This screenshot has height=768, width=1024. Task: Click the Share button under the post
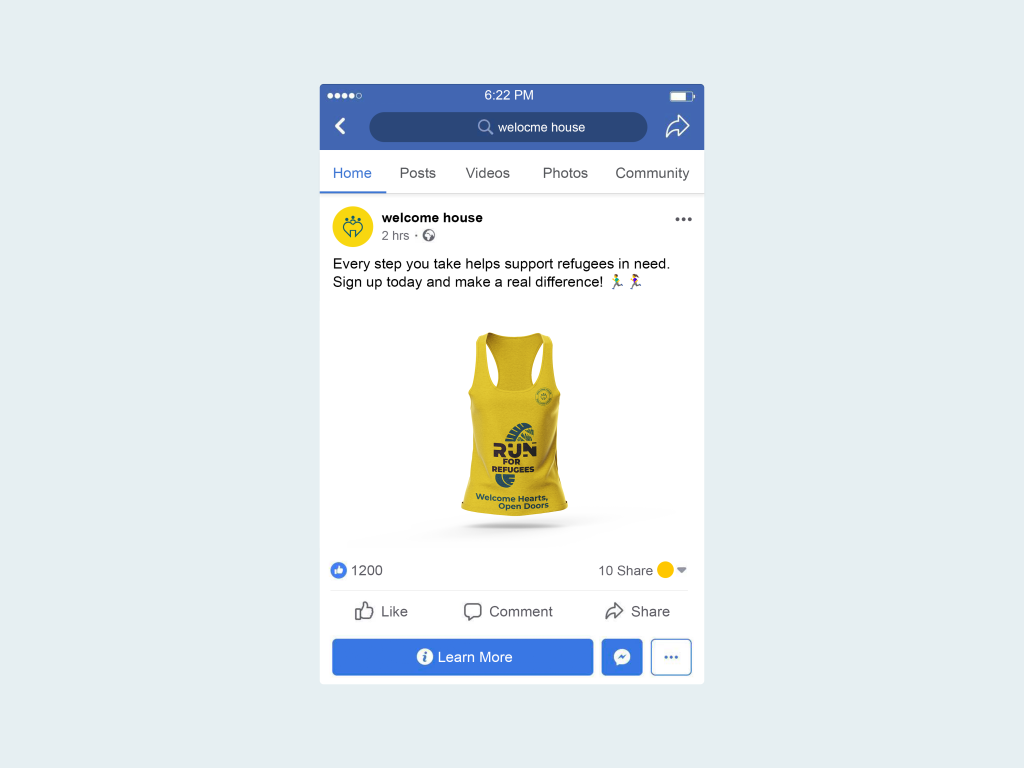(x=637, y=611)
